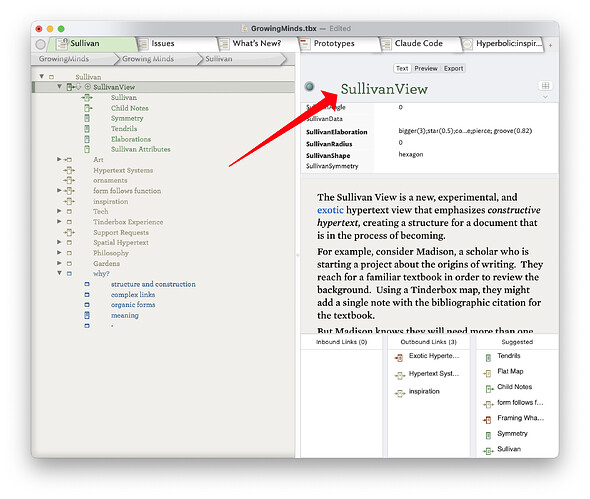
Task: Click the meaning note icon in outline
Action: click(87, 315)
